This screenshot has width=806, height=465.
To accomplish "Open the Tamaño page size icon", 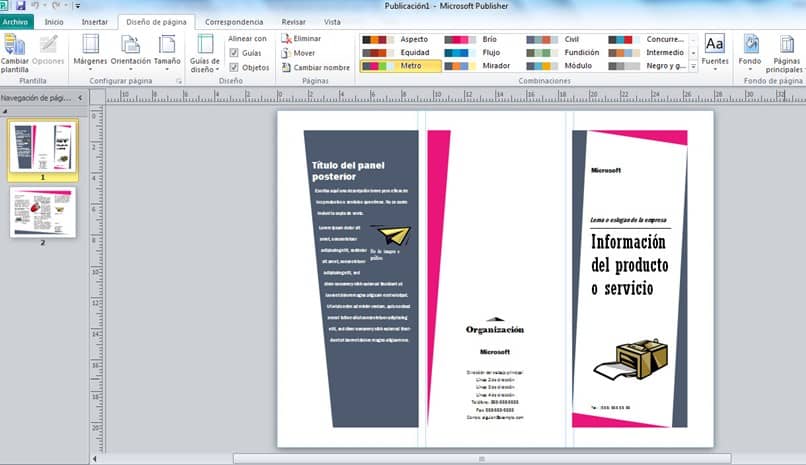I will 167,44.
